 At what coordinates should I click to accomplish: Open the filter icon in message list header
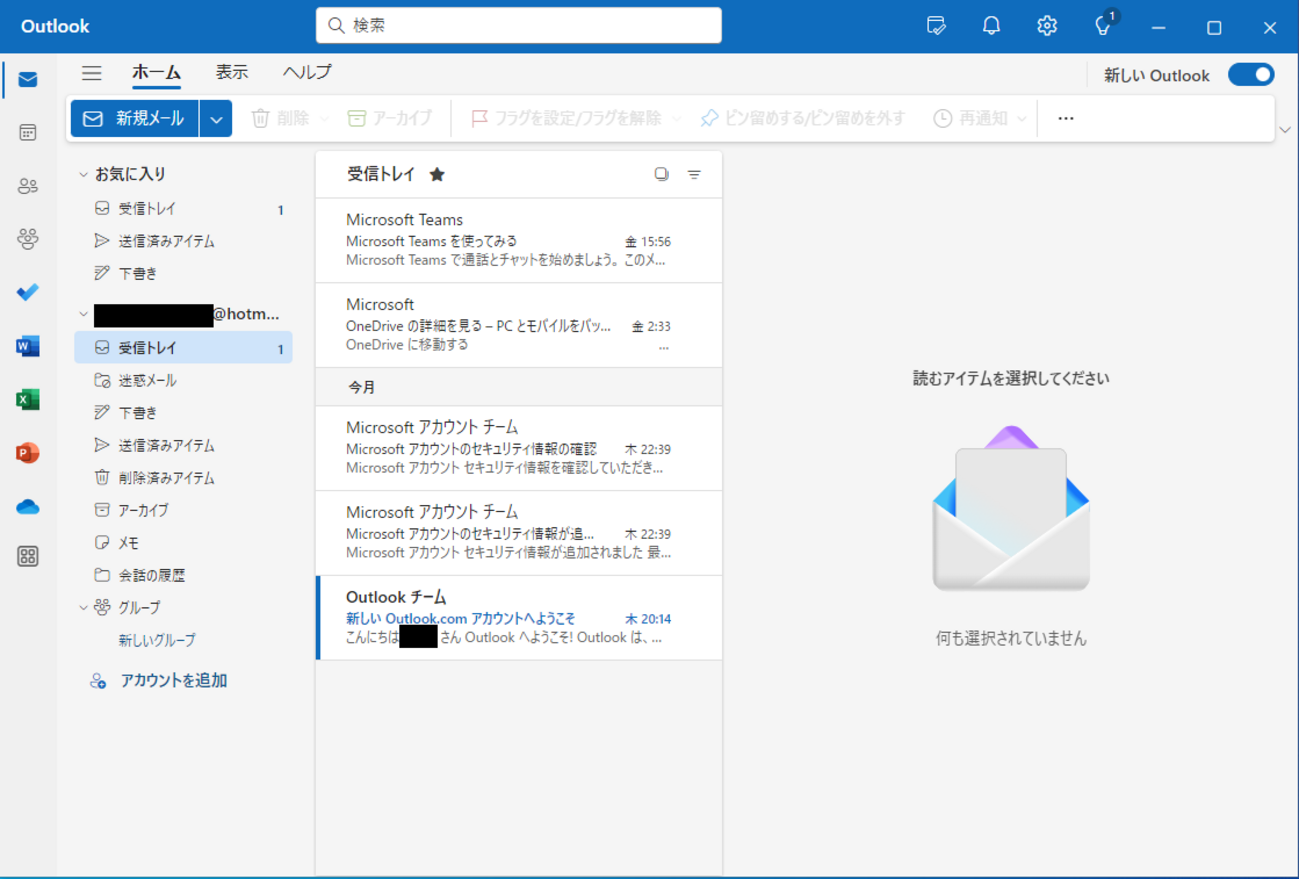pos(694,174)
